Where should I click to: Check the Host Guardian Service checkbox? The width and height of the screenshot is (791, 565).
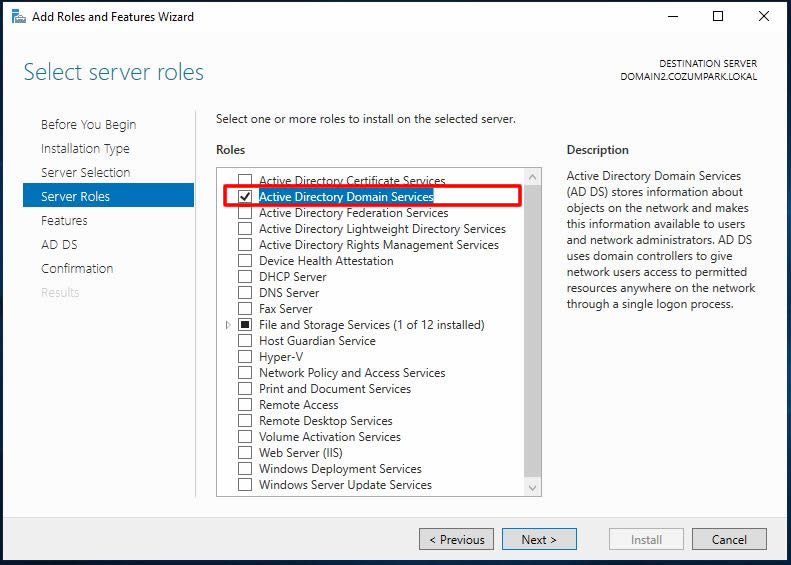point(245,341)
